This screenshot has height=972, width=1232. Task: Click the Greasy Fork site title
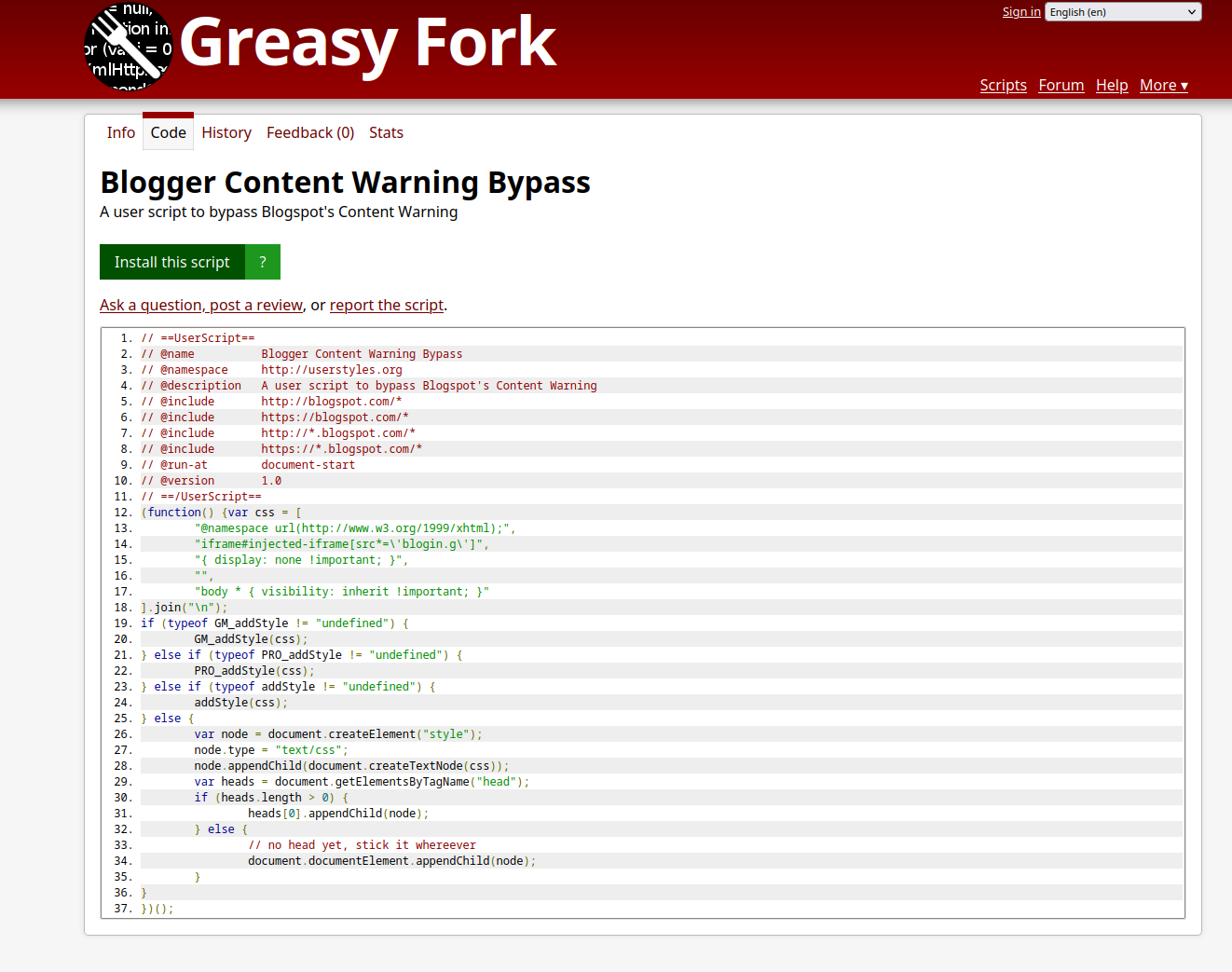point(367,44)
